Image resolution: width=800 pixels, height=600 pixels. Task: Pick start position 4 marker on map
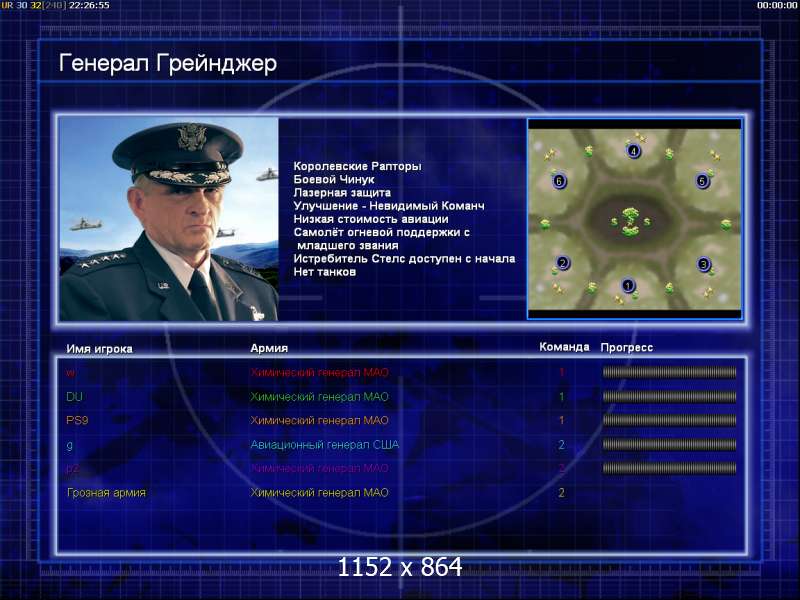(633, 151)
